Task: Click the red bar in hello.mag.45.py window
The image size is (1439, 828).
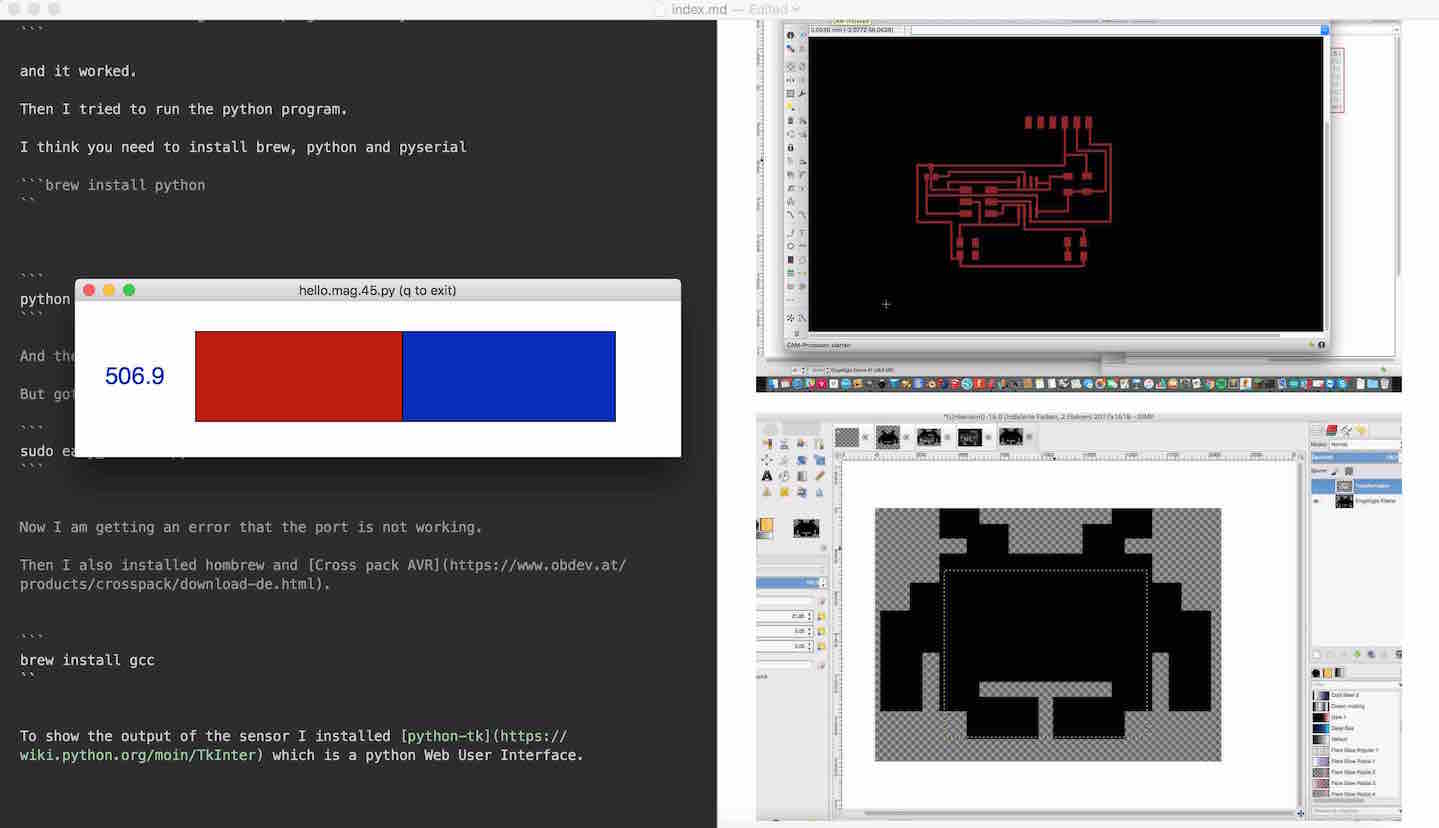Action: (298, 376)
